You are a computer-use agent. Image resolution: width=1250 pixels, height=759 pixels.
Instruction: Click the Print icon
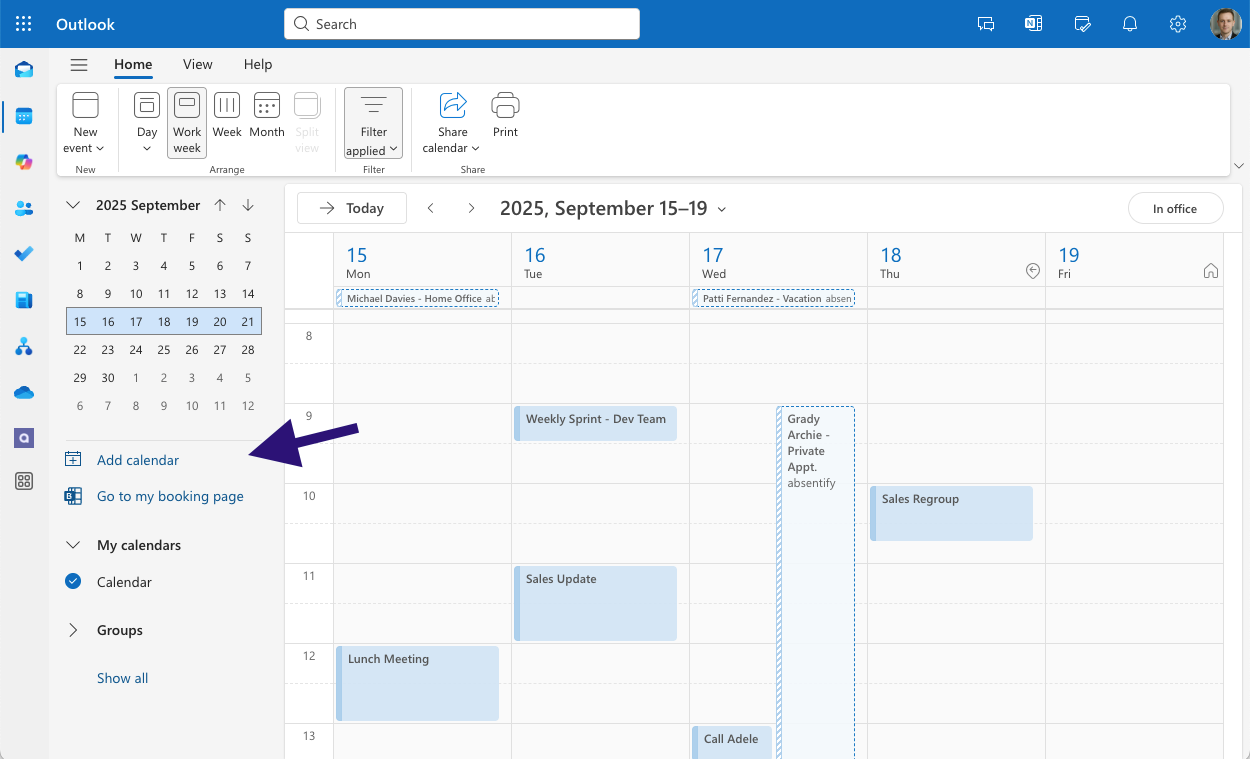(x=505, y=104)
